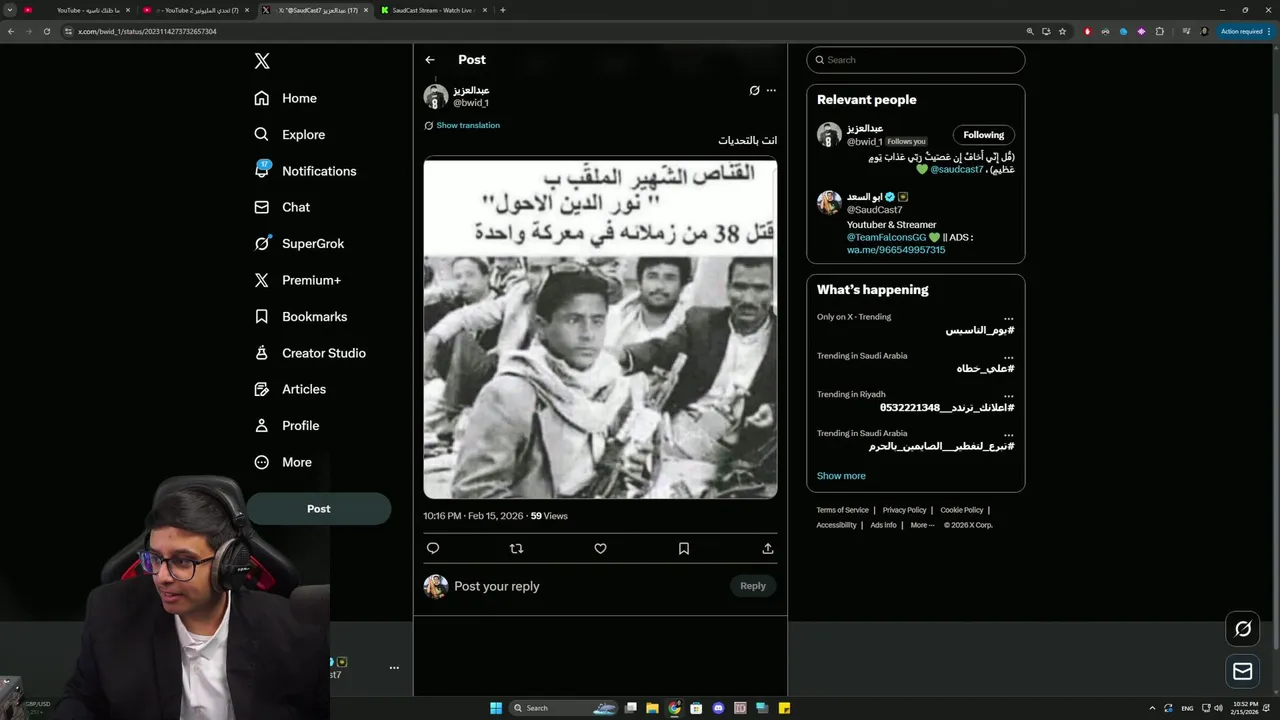1280x720 pixels.
Task: Click the browser zoom magnifier icon
Action: coord(1030,31)
